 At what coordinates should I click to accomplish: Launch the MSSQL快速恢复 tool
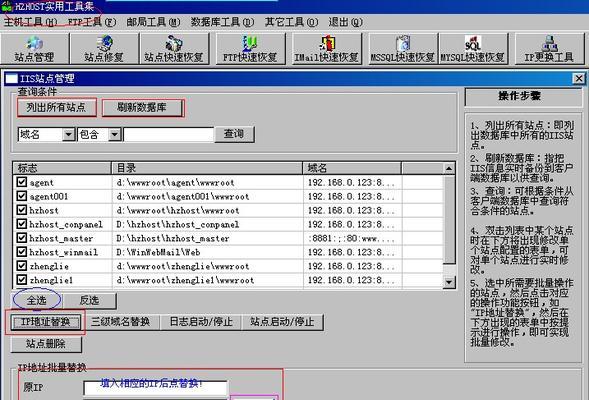coord(403,49)
